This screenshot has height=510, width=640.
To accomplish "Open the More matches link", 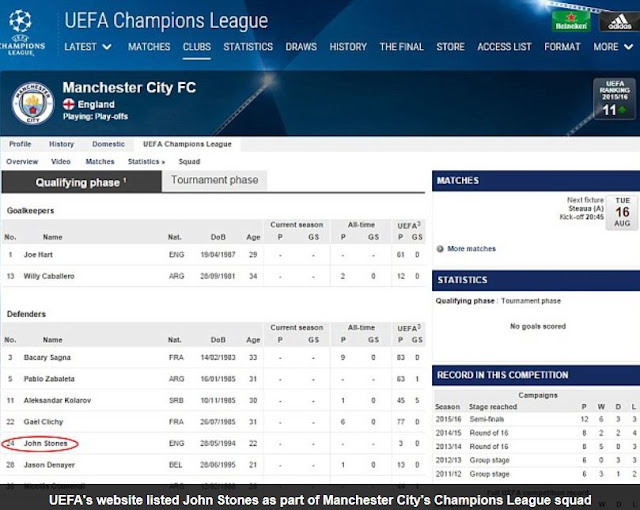I will click(x=471, y=249).
